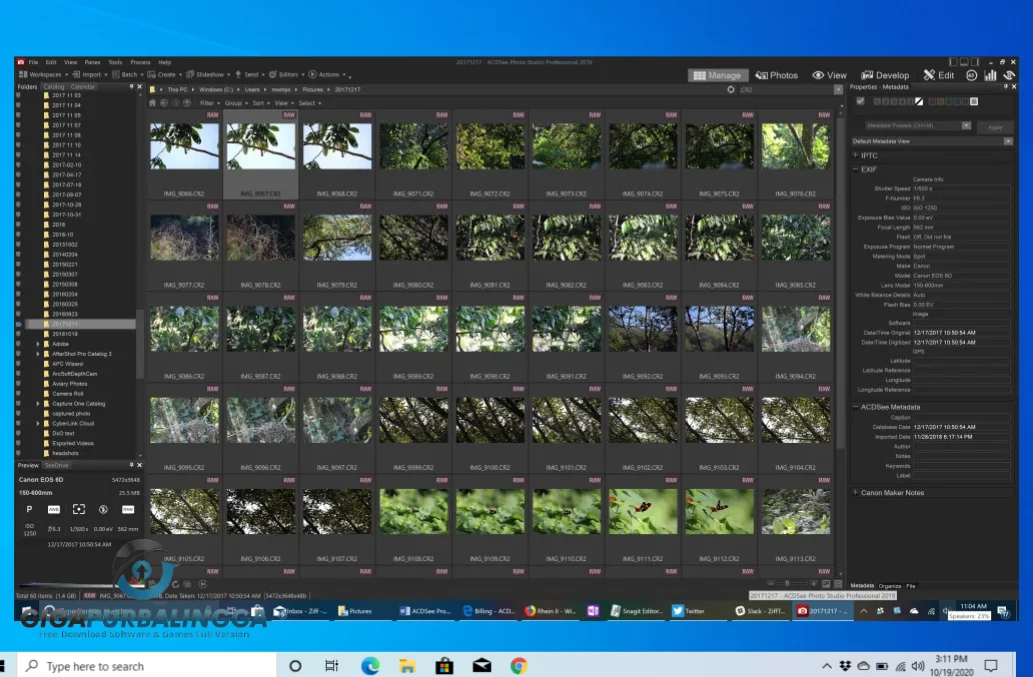Open File Explorer from Windows taskbar
Viewport: 1033px width, 677px height.
pos(407,666)
